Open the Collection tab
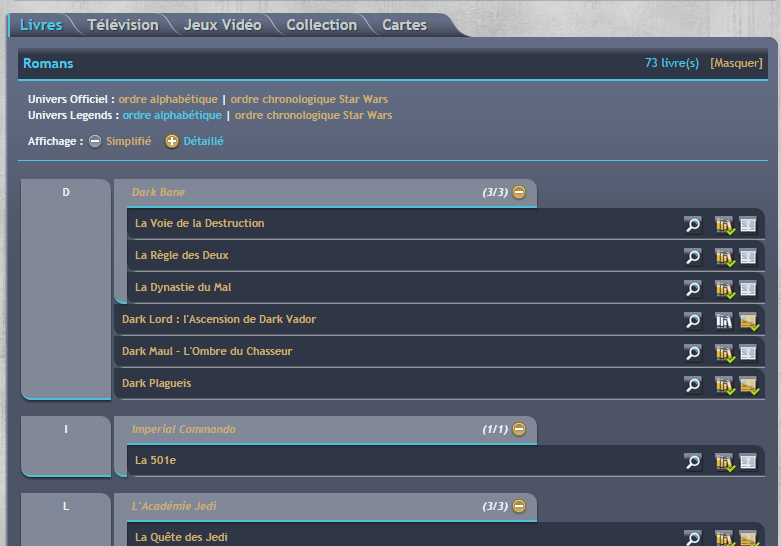This screenshot has width=781, height=546. pyautogui.click(x=322, y=25)
